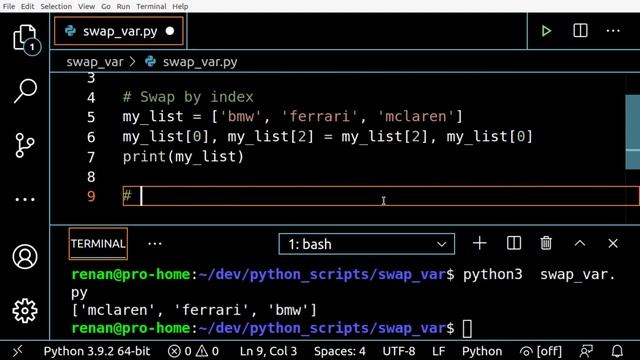Open the Edit menu

point(27,7)
